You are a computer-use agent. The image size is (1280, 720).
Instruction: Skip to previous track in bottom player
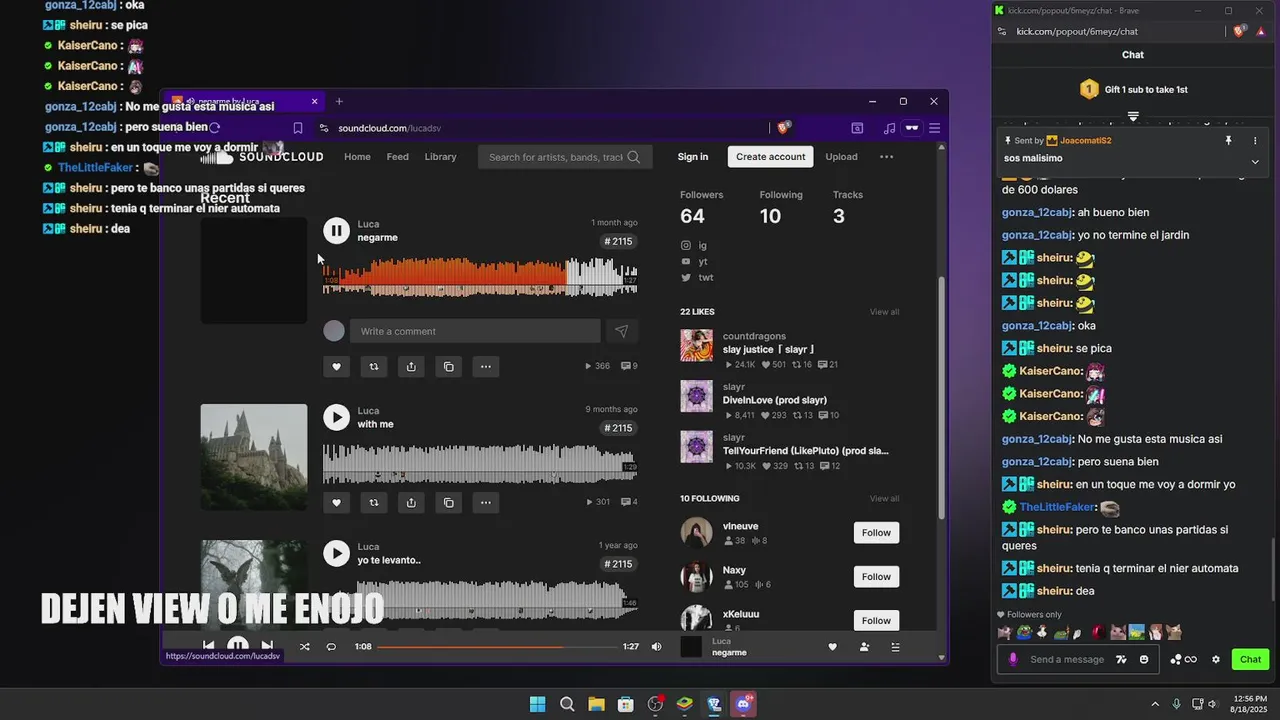pos(208,647)
